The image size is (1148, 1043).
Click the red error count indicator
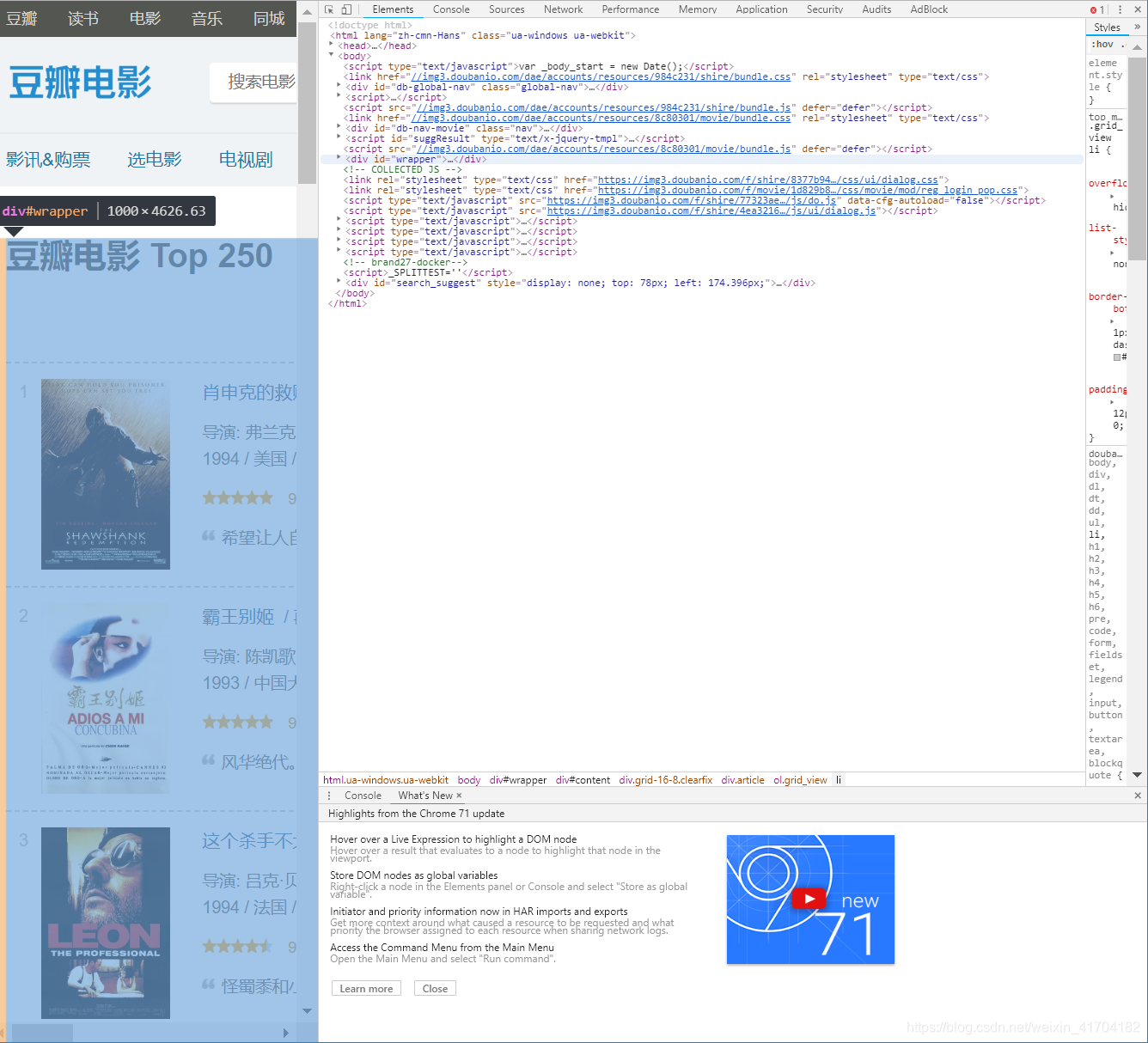pos(1097,9)
